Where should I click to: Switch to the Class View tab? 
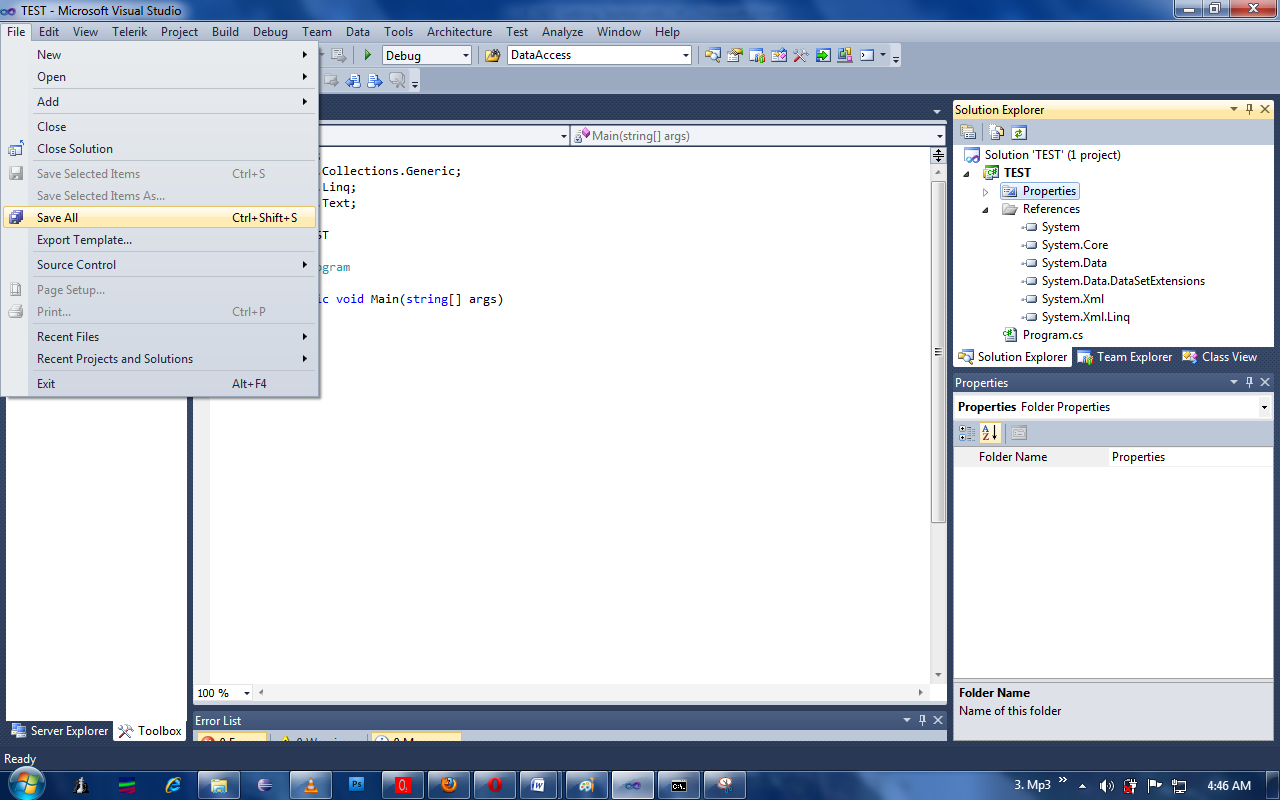1219,357
